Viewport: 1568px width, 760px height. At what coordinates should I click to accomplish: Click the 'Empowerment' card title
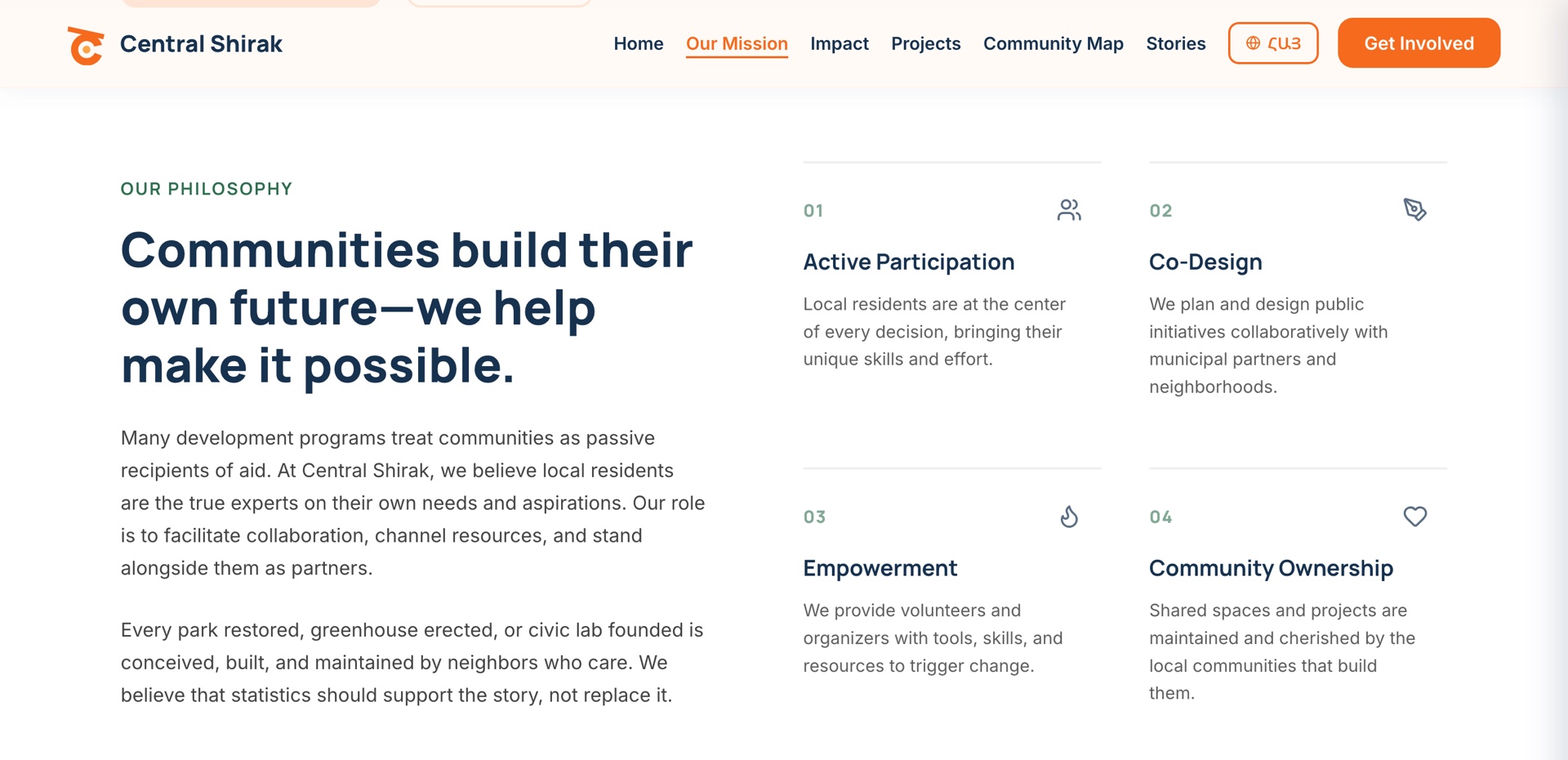(880, 568)
